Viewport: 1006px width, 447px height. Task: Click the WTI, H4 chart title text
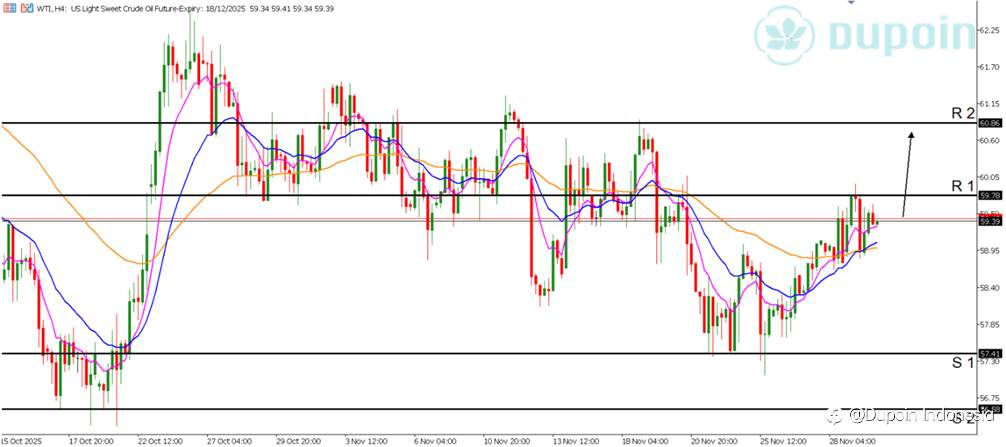click(x=51, y=9)
